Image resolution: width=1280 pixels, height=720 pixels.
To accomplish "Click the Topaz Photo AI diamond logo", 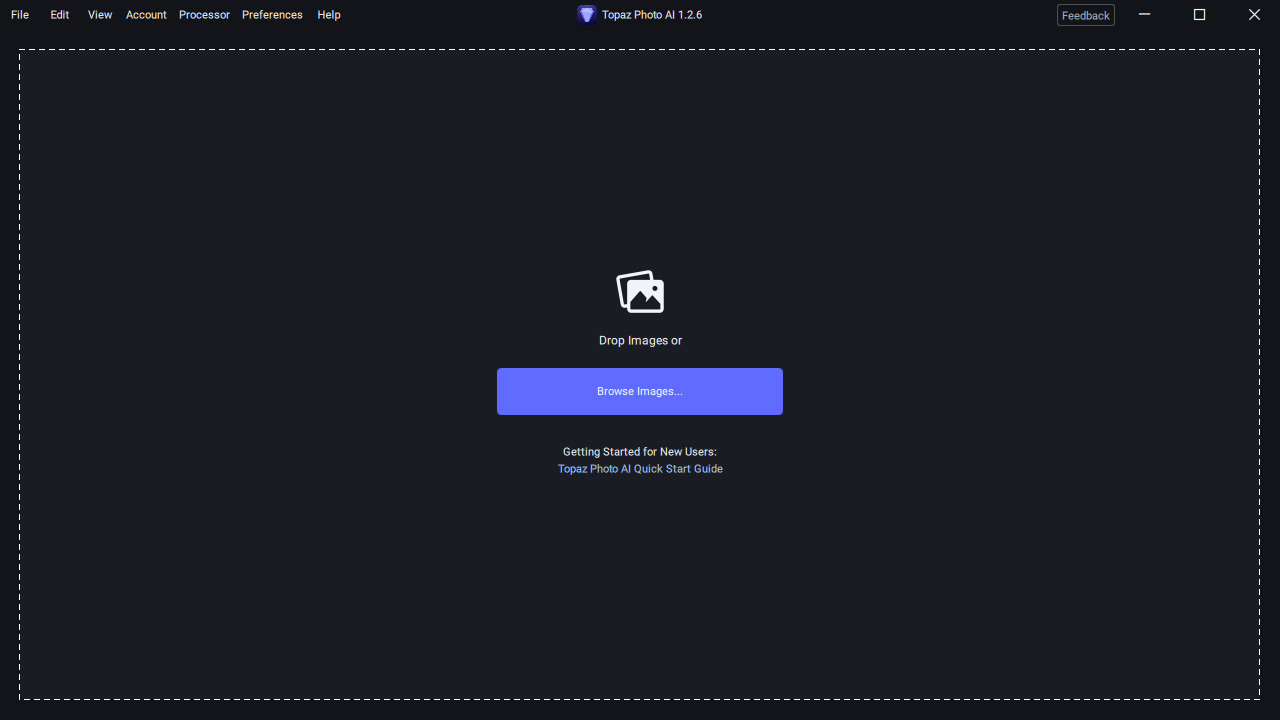I will 587,14.
